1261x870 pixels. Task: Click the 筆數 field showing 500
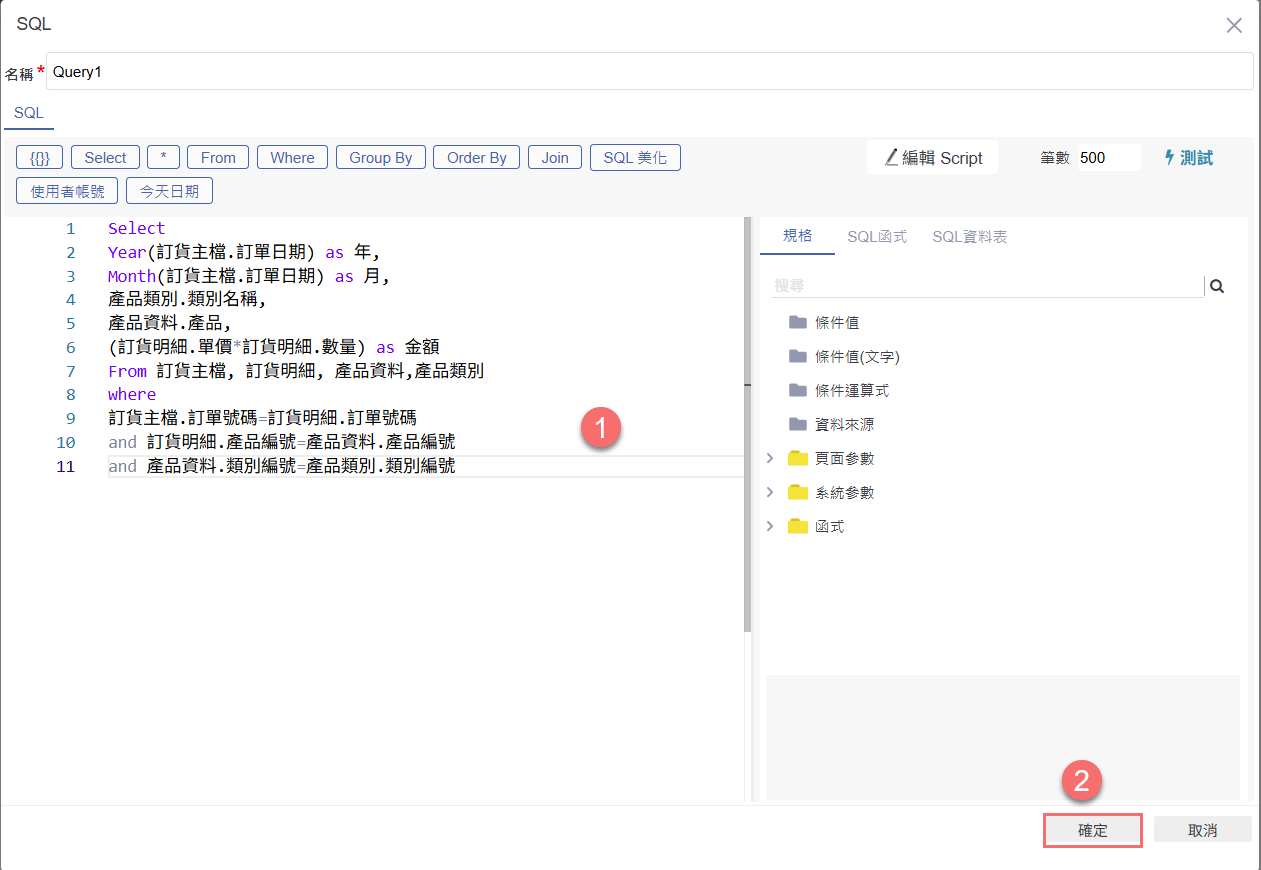1107,158
